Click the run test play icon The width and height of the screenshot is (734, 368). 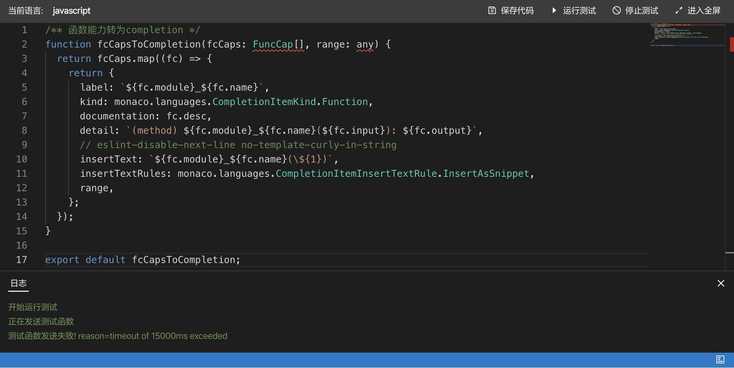tap(554, 10)
